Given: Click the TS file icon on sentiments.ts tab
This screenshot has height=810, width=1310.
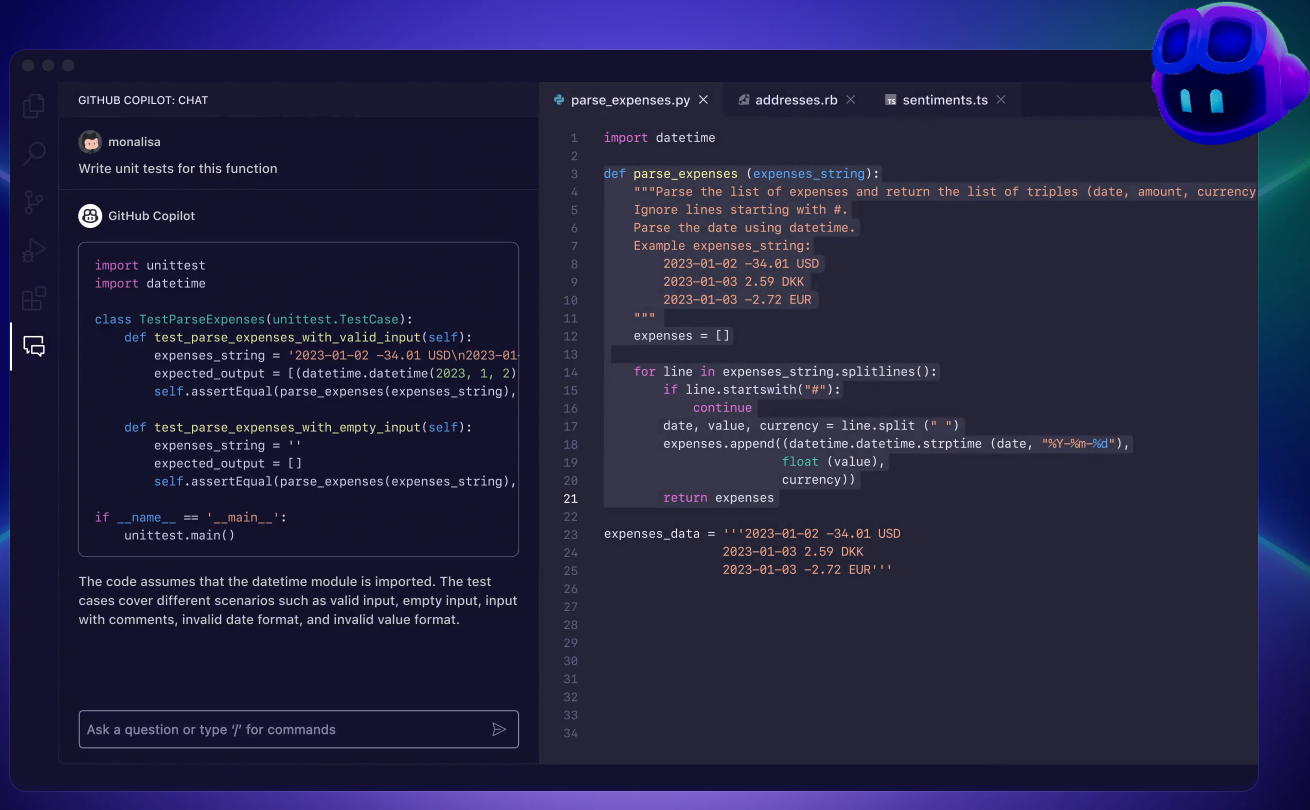Looking at the screenshot, I should tap(890, 100).
